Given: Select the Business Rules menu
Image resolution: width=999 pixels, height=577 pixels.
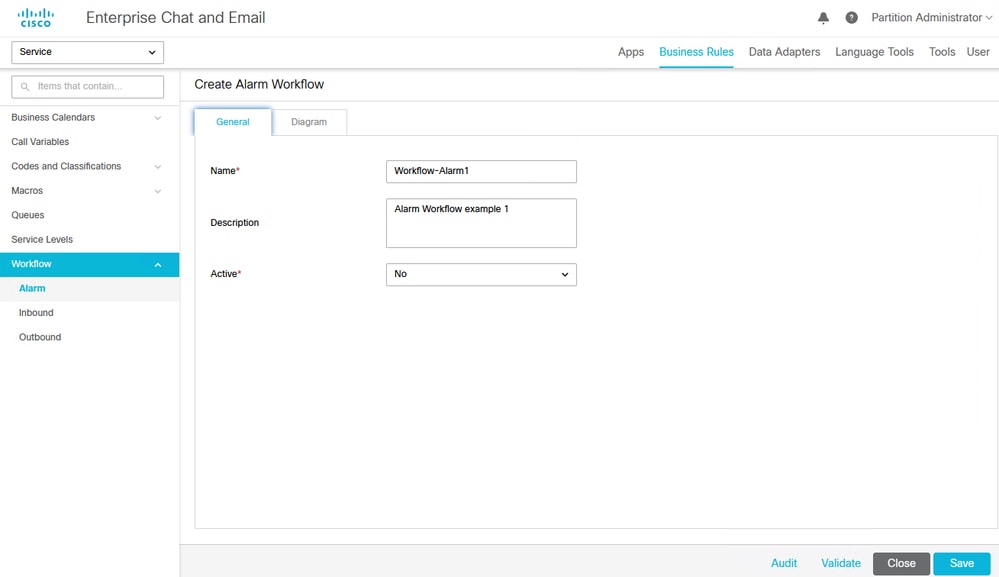Looking at the screenshot, I should [696, 52].
